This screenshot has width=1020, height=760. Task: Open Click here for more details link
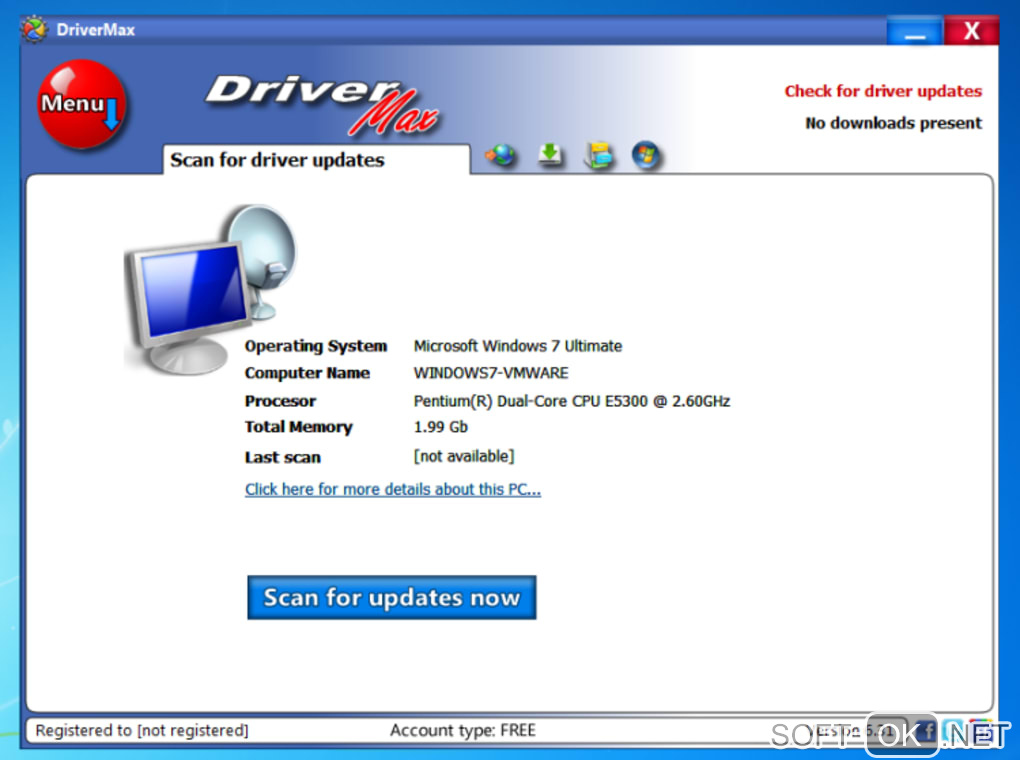(x=393, y=489)
